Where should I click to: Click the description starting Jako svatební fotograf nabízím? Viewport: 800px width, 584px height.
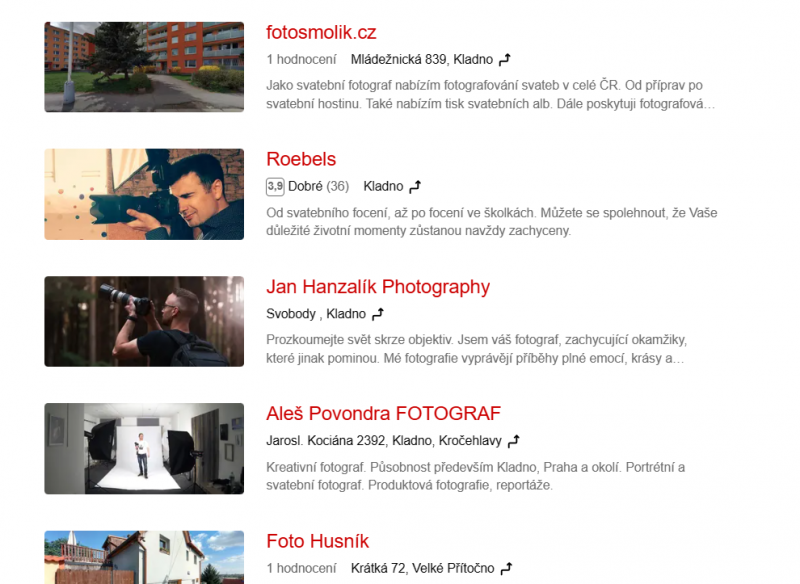point(490,94)
